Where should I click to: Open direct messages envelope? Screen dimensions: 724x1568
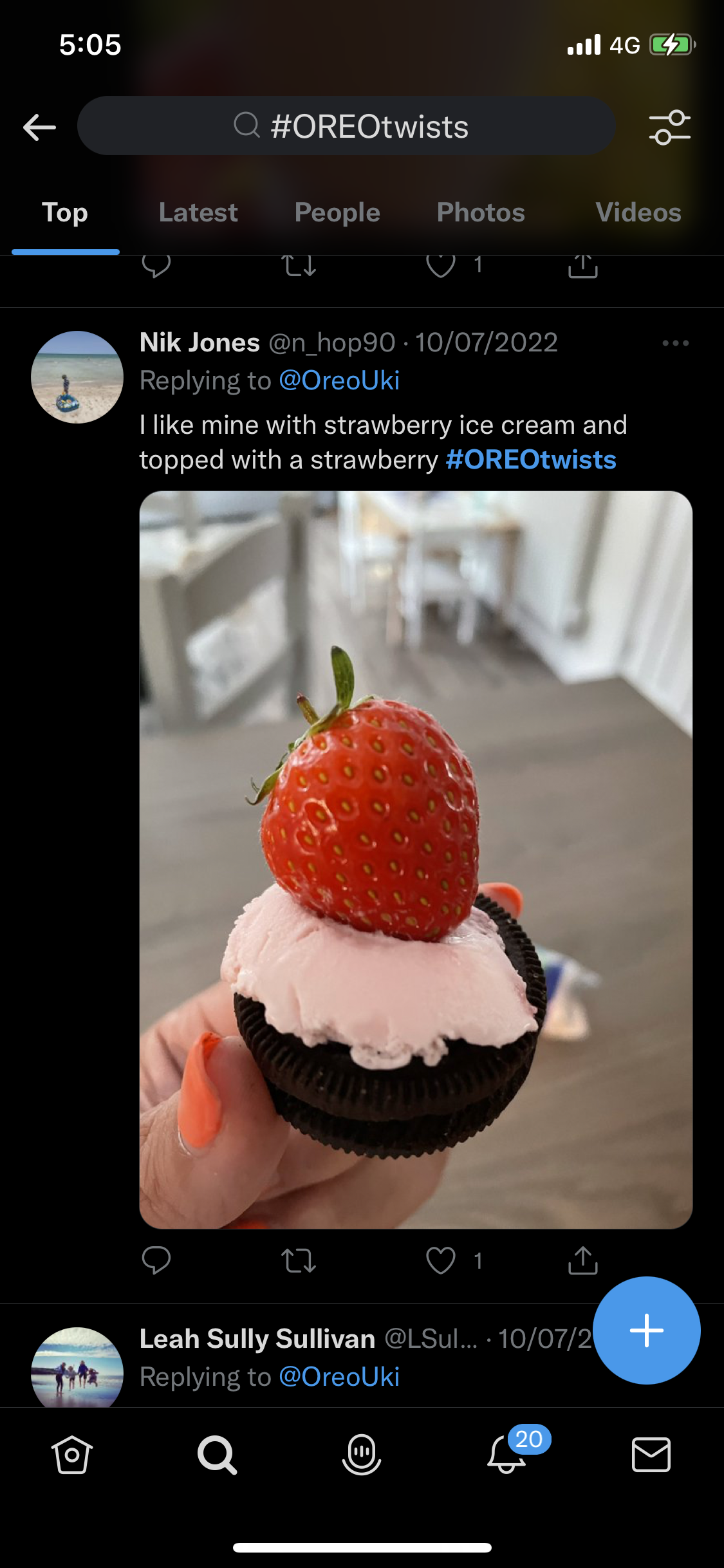point(651,1454)
